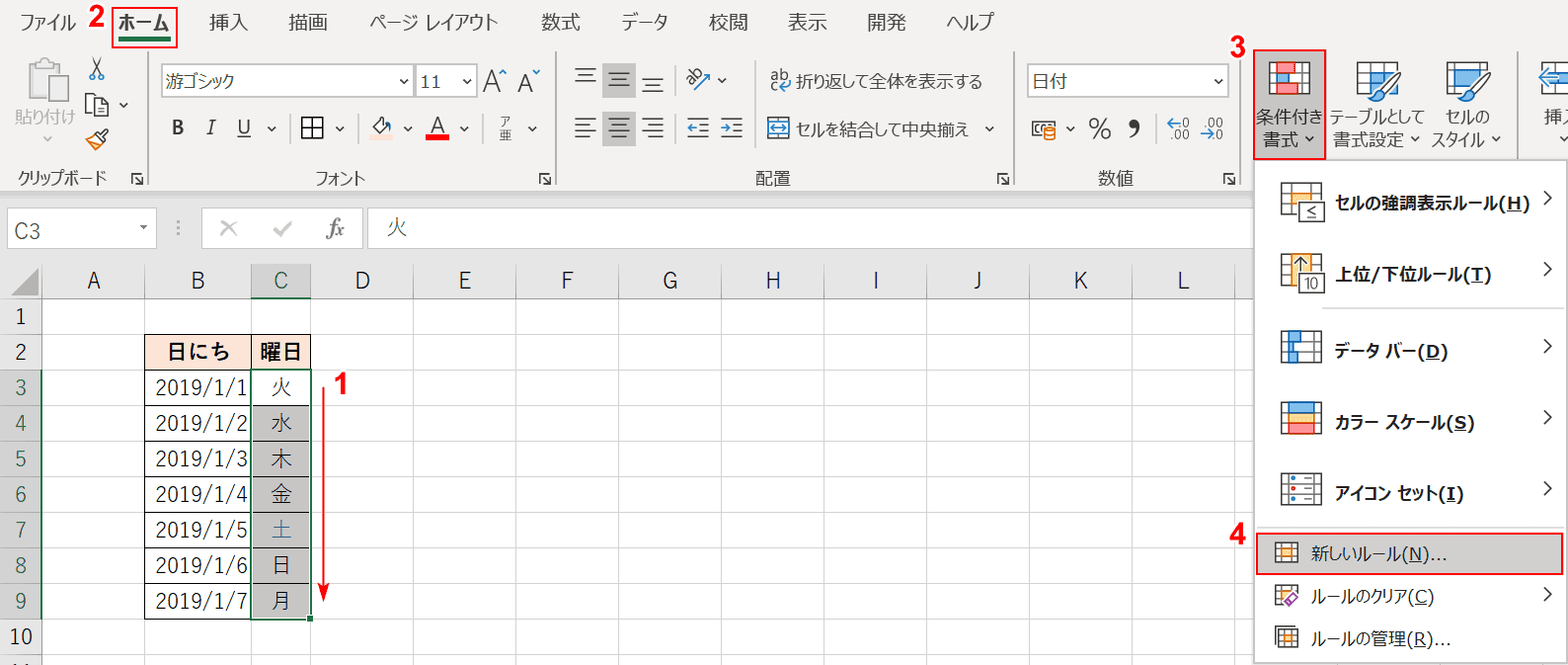Click the formula bar input showing 火
Viewport: 1568px width, 665px height.
click(x=810, y=228)
